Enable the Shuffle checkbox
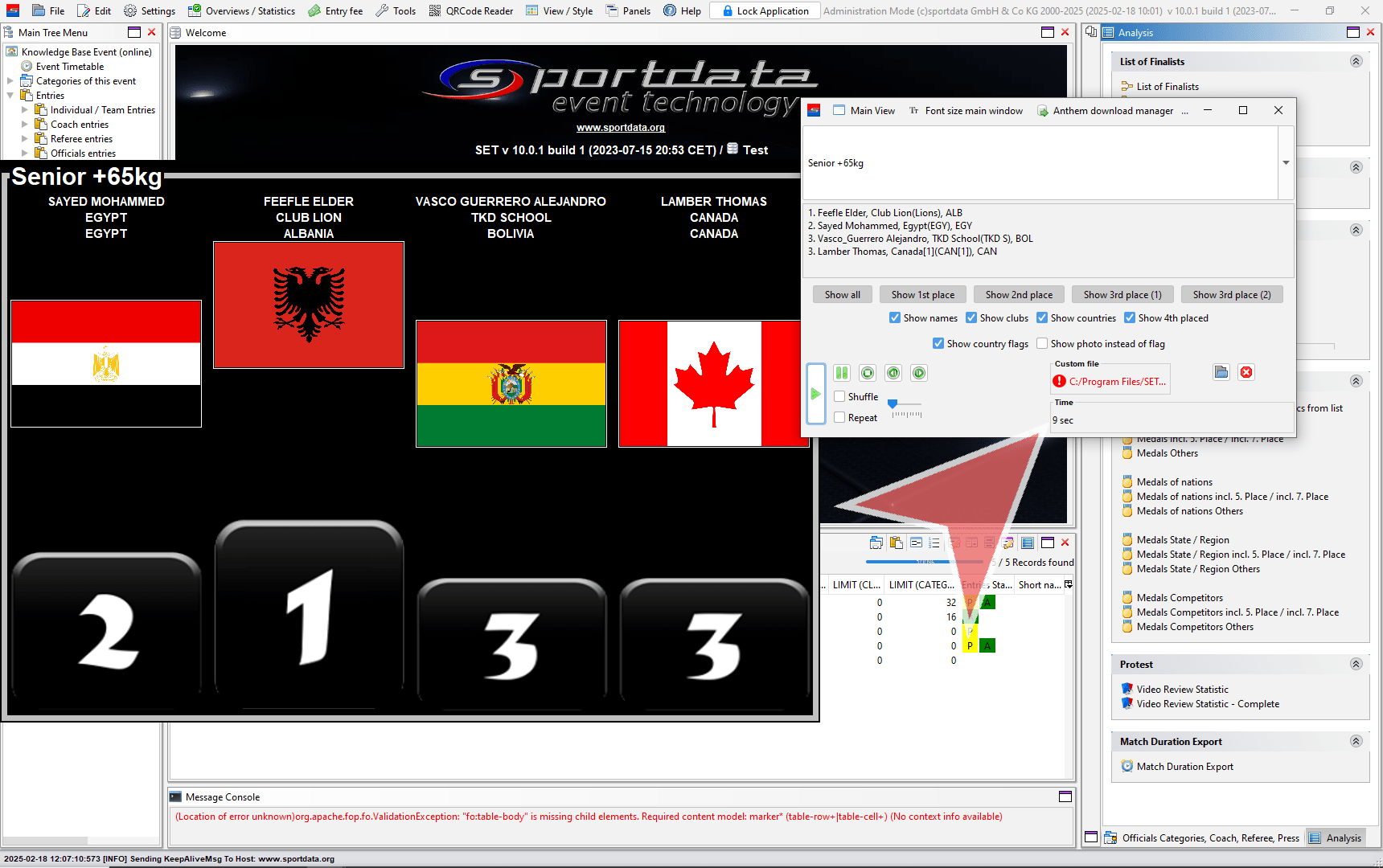Viewport: 1383px width, 868px height. pyautogui.click(x=839, y=396)
